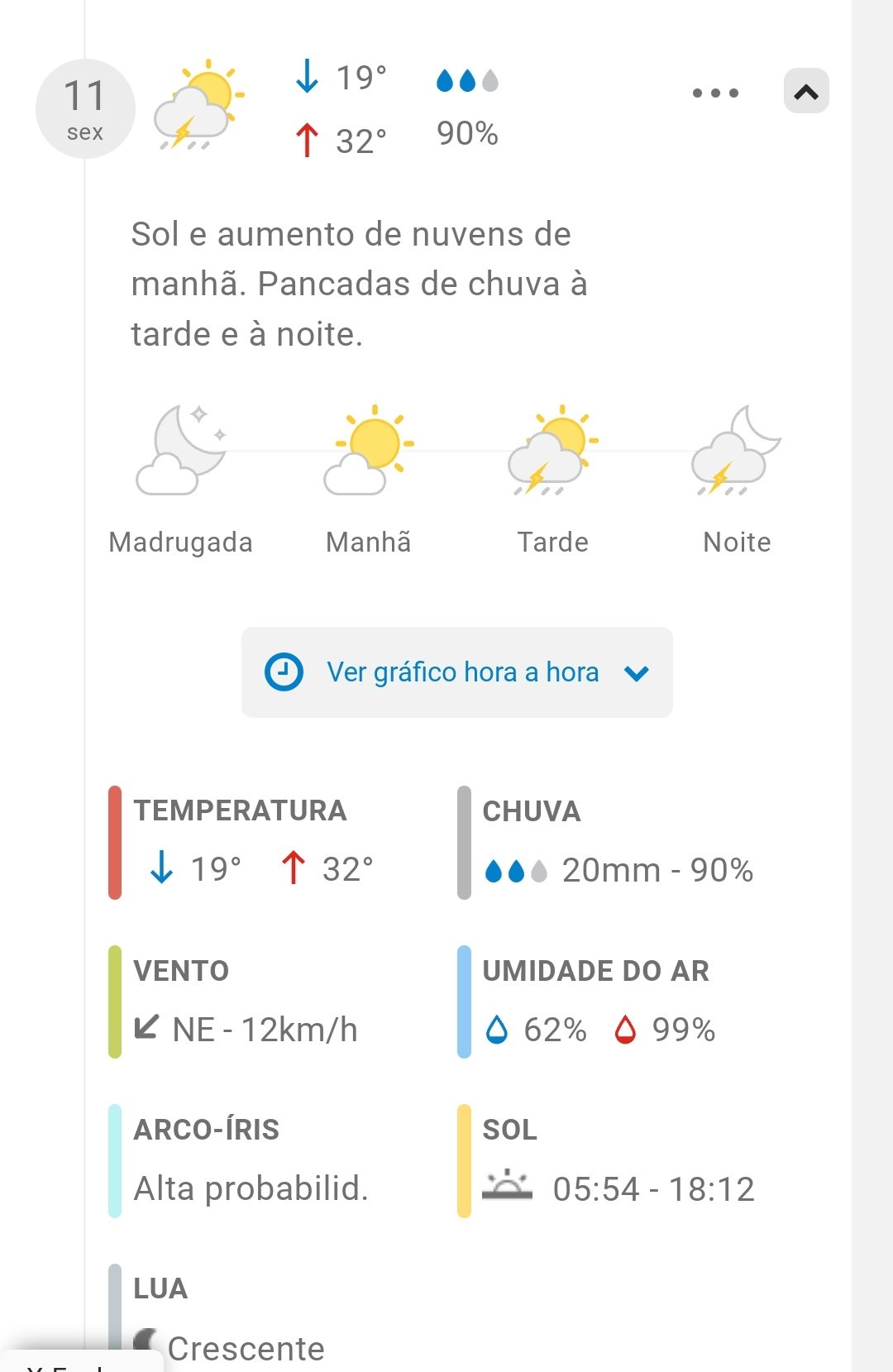The width and height of the screenshot is (893, 1372).
Task: Tap the red TEMPERATURA color bar
Action: (x=115, y=842)
